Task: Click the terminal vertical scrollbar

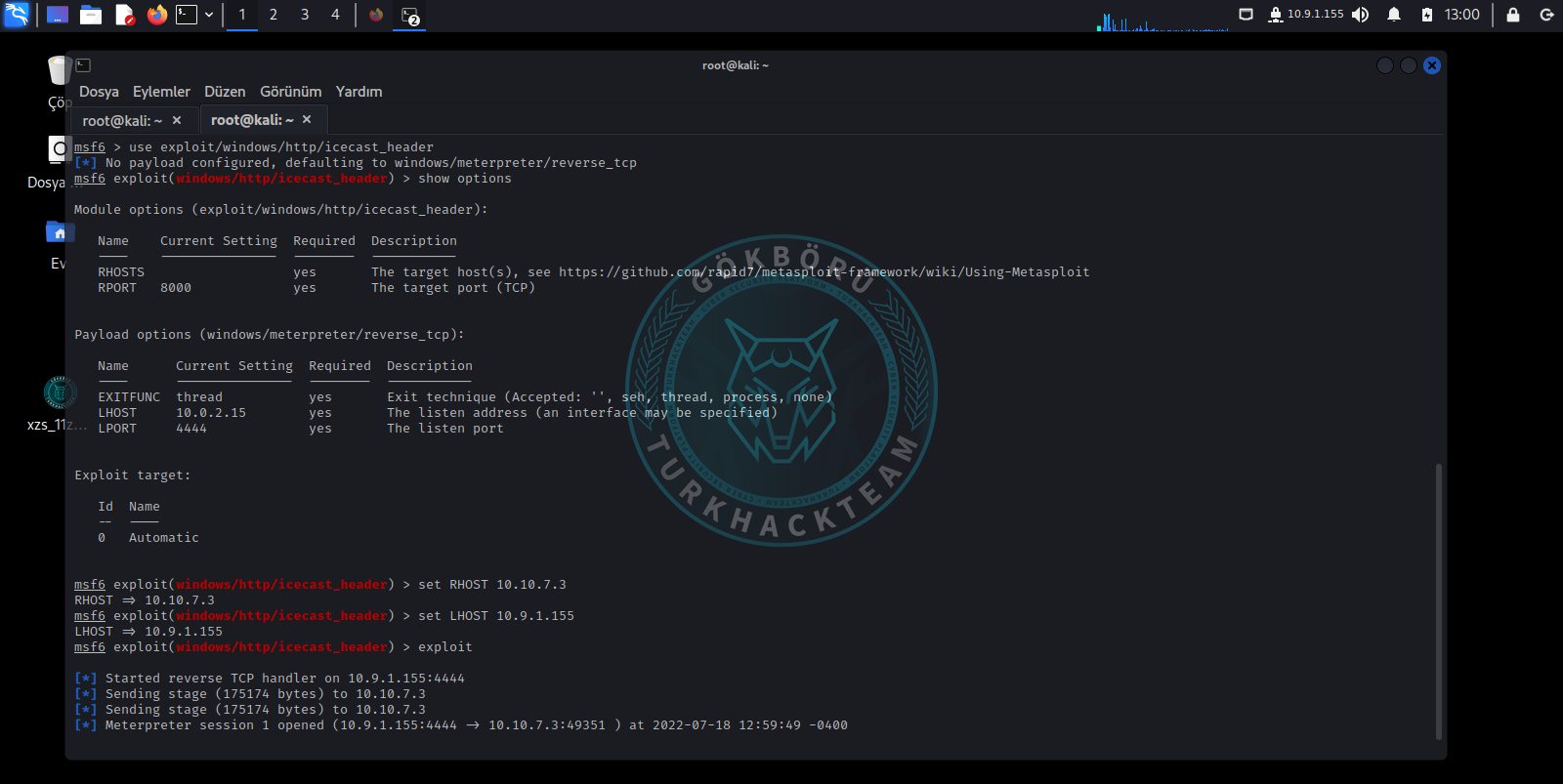Action: pyautogui.click(x=1438, y=601)
